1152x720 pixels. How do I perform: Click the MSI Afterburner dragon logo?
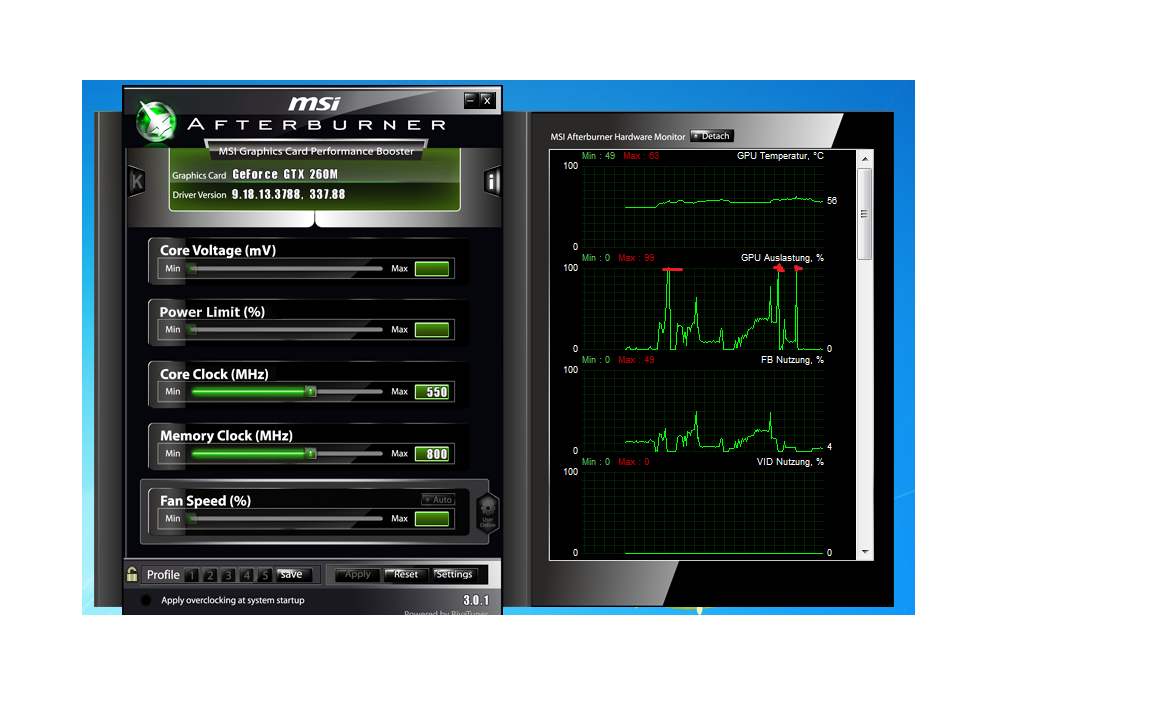coord(156,121)
